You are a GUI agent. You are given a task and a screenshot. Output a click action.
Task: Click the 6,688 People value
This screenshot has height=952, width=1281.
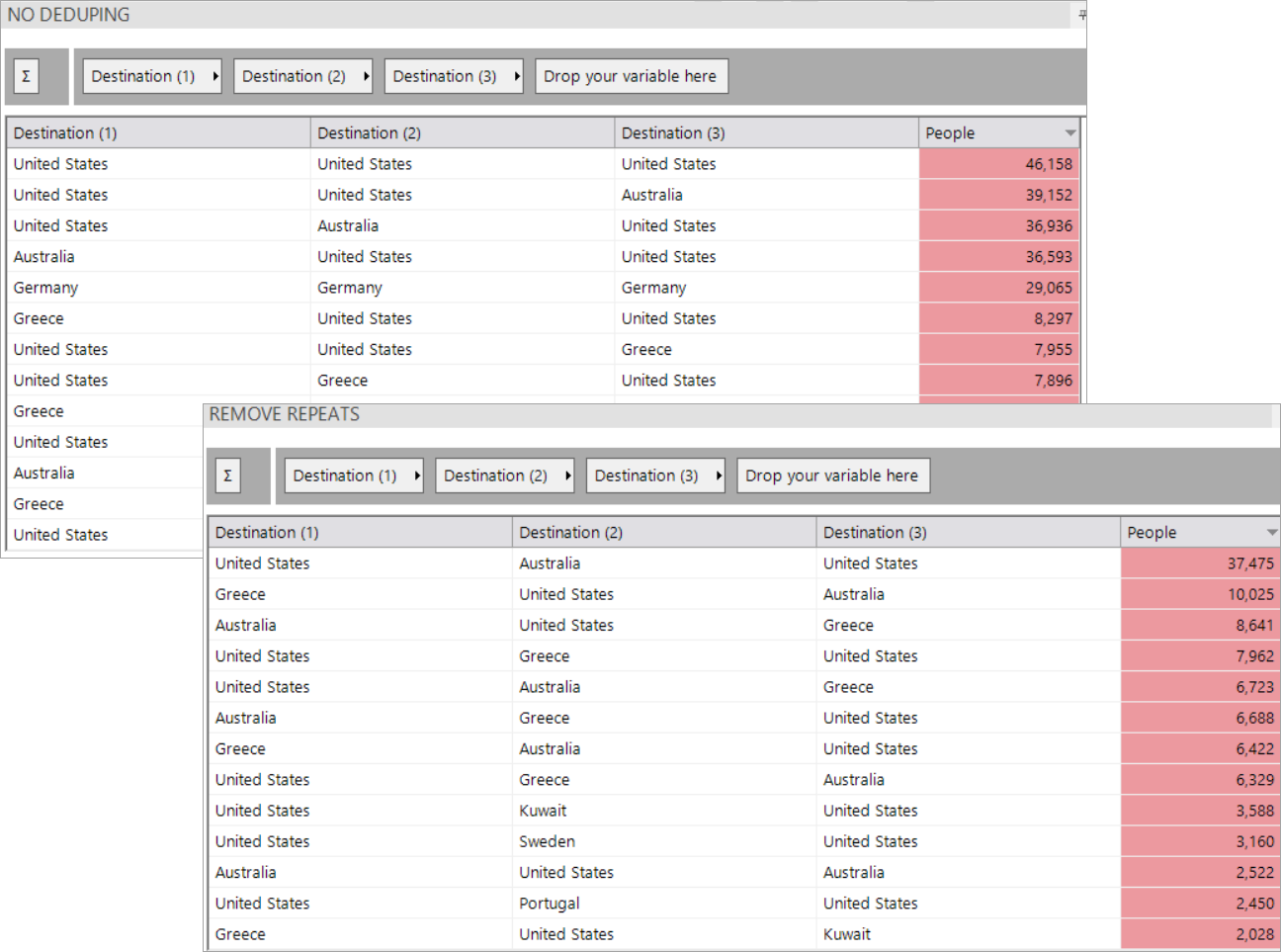(x=1254, y=718)
